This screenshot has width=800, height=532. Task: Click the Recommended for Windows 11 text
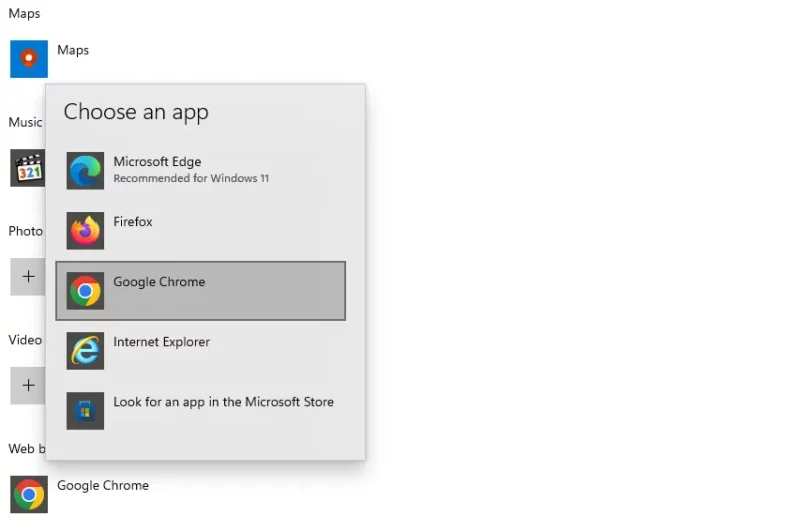[x=191, y=178]
